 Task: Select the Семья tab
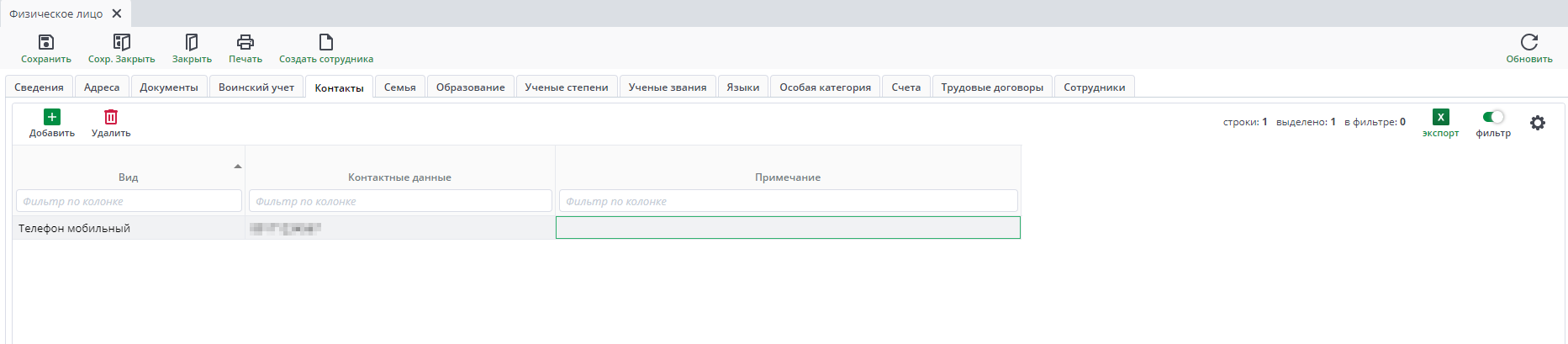pyautogui.click(x=400, y=87)
